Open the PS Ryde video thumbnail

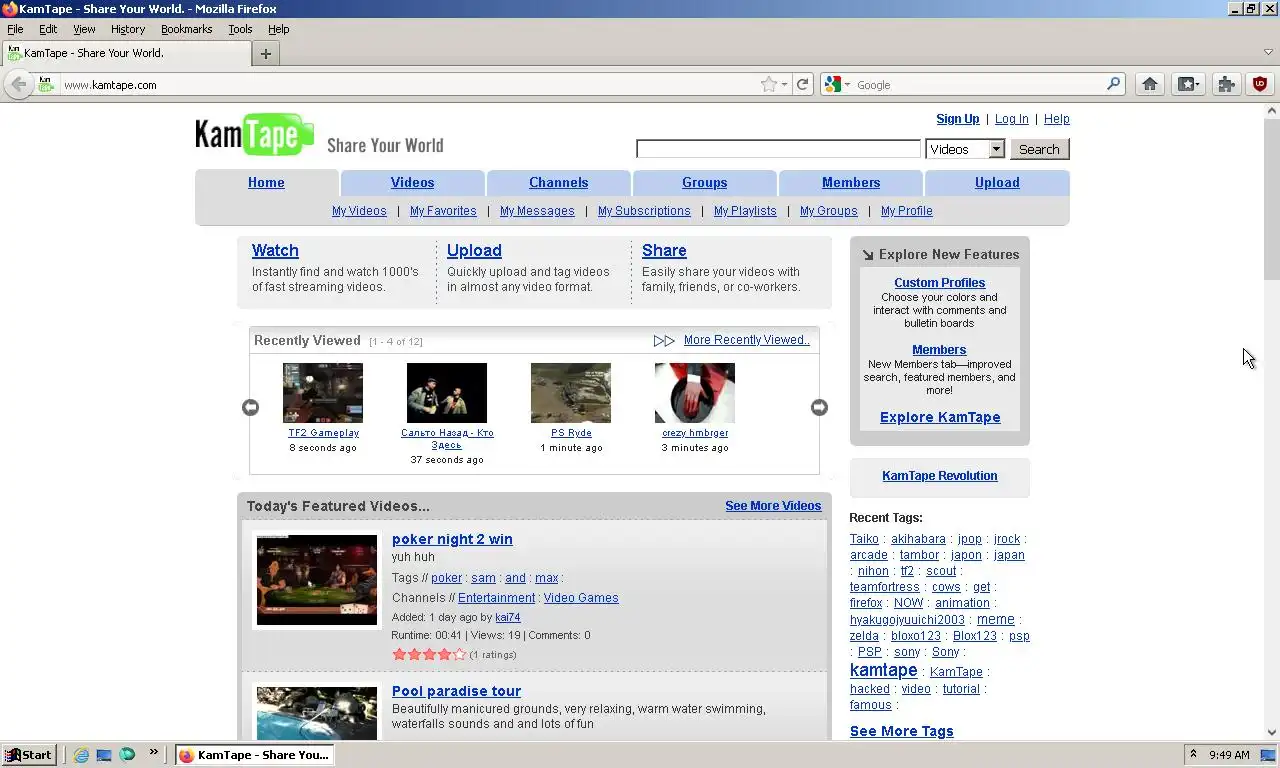tap(571, 393)
